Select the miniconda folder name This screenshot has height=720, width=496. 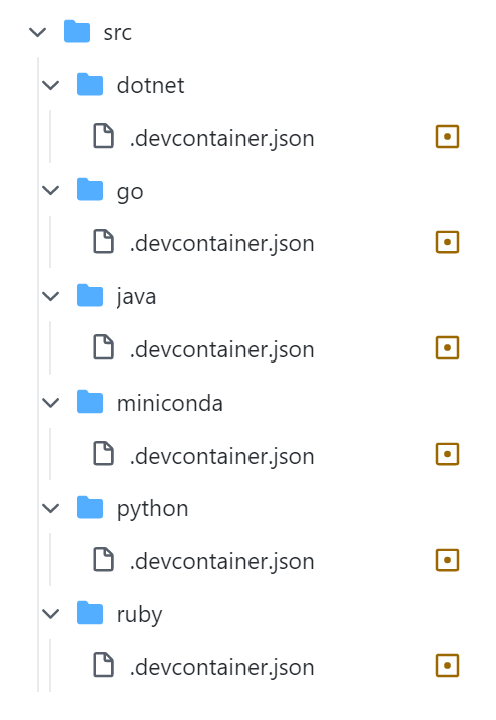pyautogui.click(x=169, y=403)
